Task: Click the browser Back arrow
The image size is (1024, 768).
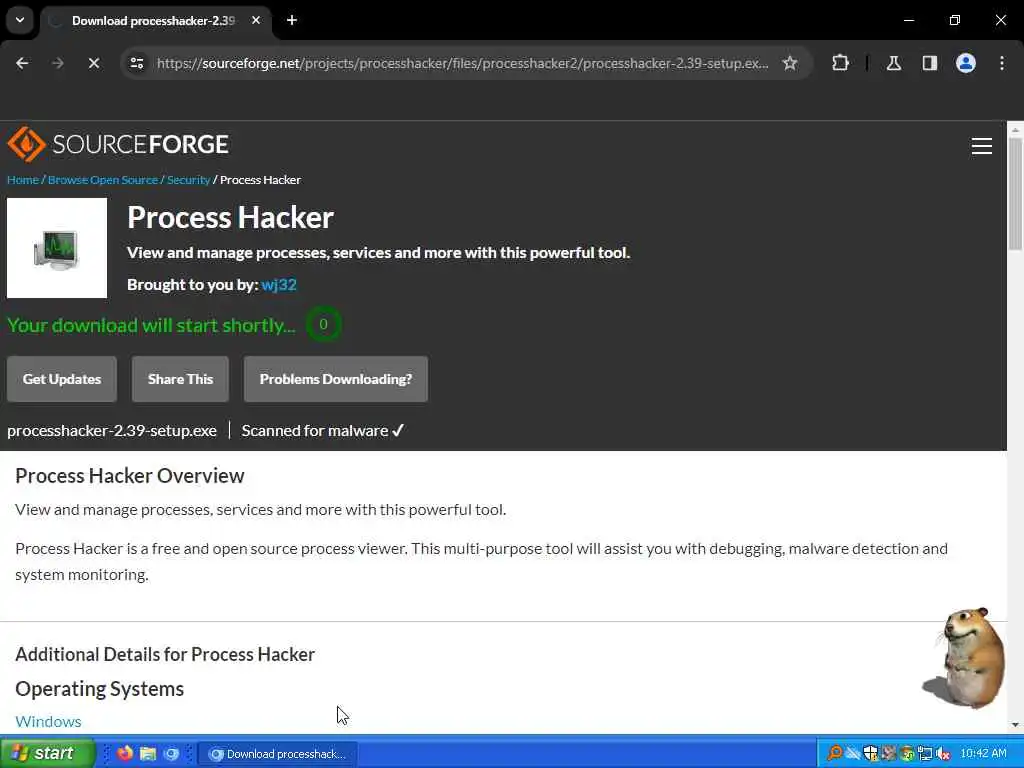Action: [22, 63]
